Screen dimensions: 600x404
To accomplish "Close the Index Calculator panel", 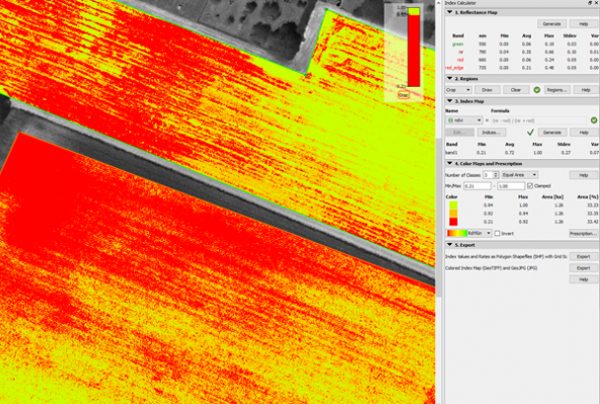I will [x=594, y=4].
